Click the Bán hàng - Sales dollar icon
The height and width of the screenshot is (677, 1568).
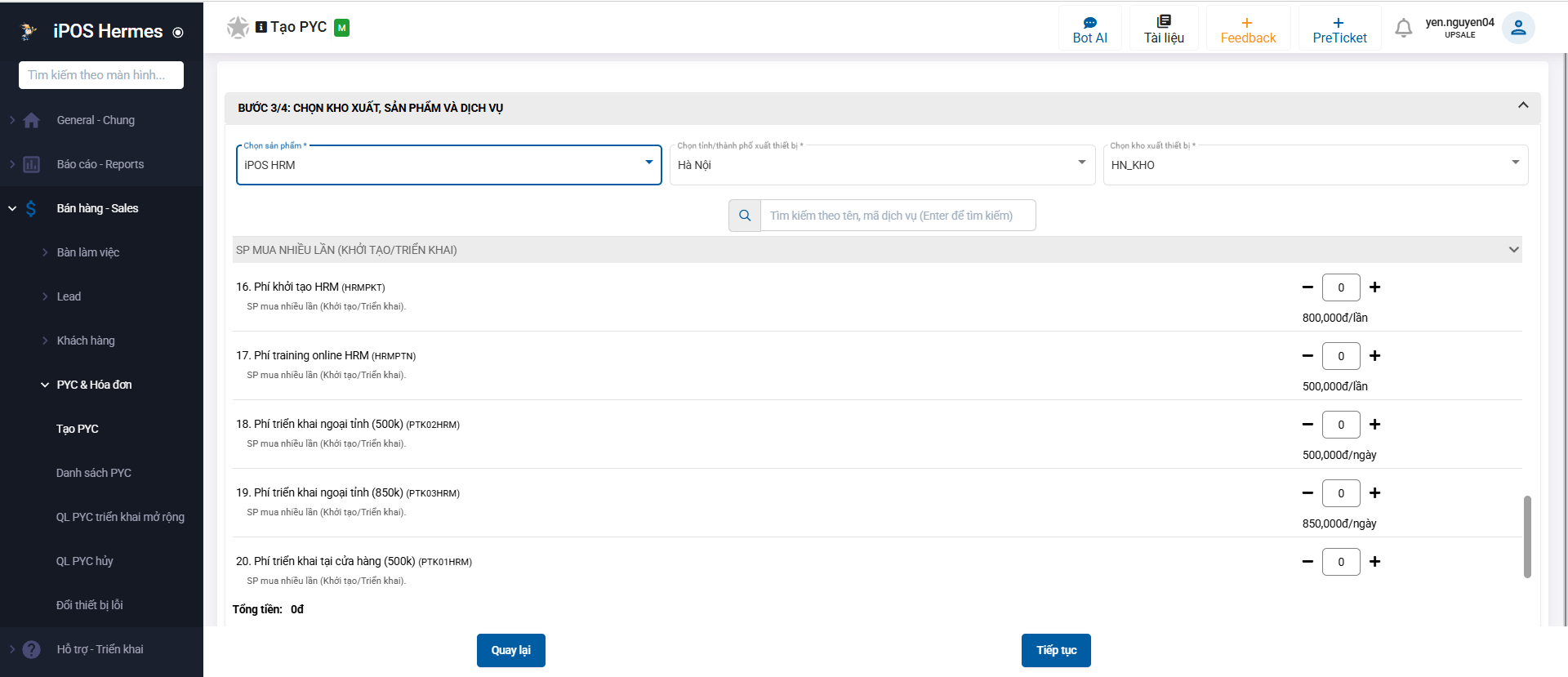31,208
